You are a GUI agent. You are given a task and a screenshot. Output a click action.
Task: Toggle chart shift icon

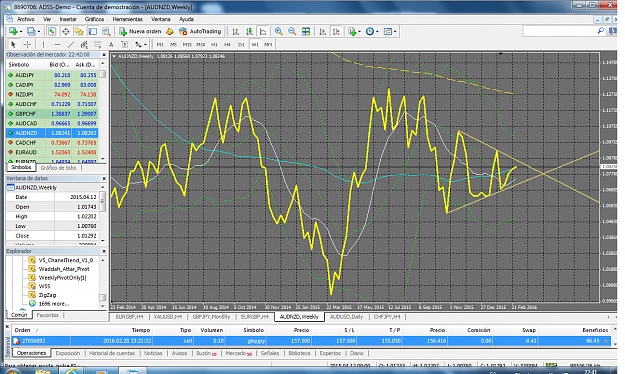pos(336,31)
